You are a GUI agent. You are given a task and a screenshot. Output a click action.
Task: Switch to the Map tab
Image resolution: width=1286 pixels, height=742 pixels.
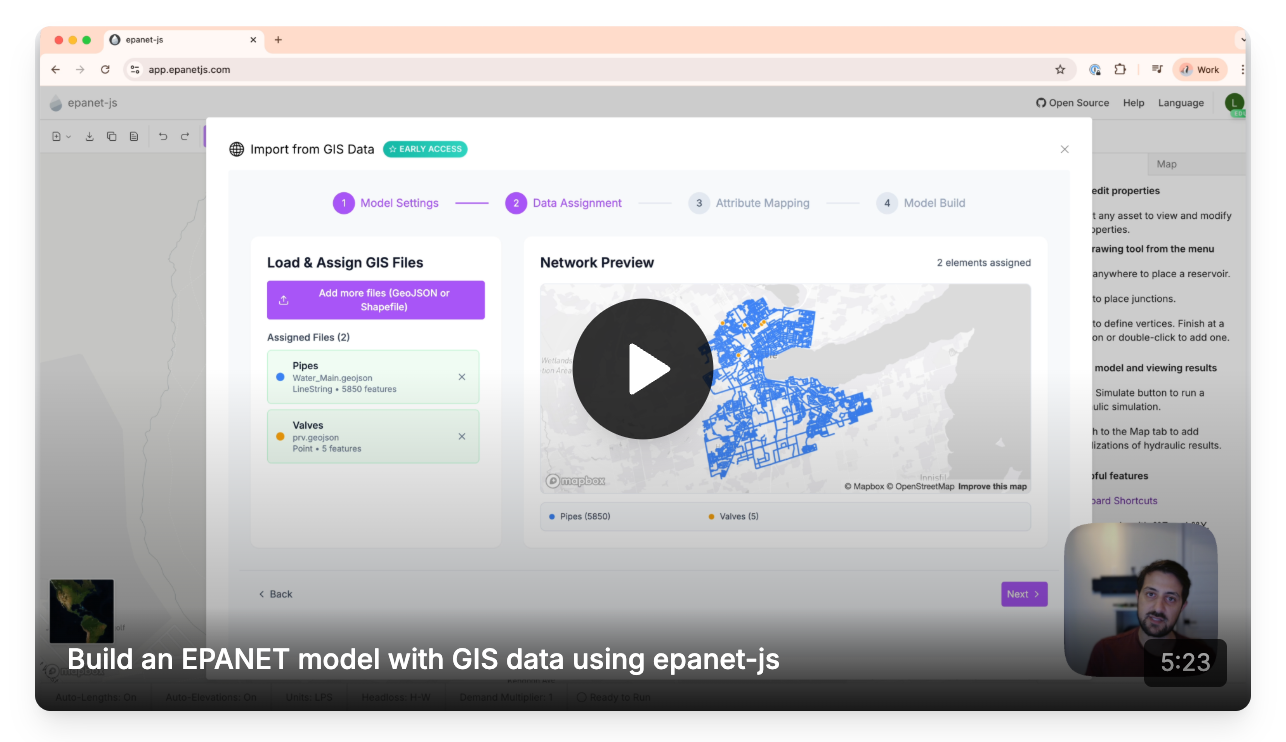(1167, 164)
